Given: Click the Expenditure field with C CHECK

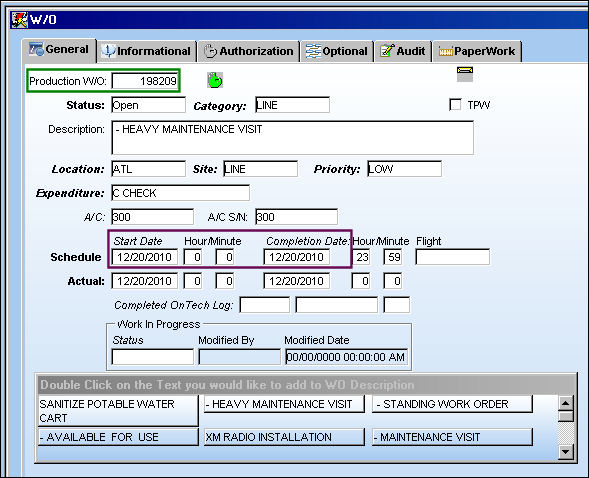Looking at the screenshot, I should click(180, 193).
